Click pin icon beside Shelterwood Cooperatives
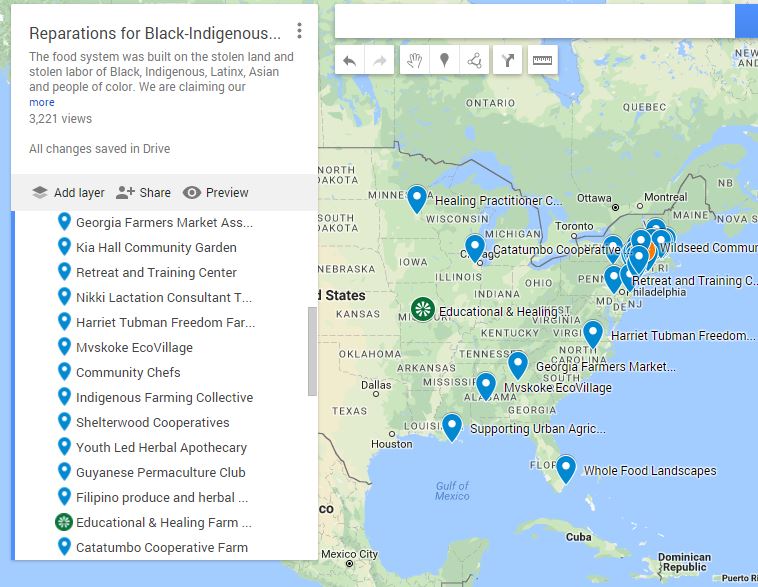Viewport: 758px width, 587px height. (x=64, y=421)
